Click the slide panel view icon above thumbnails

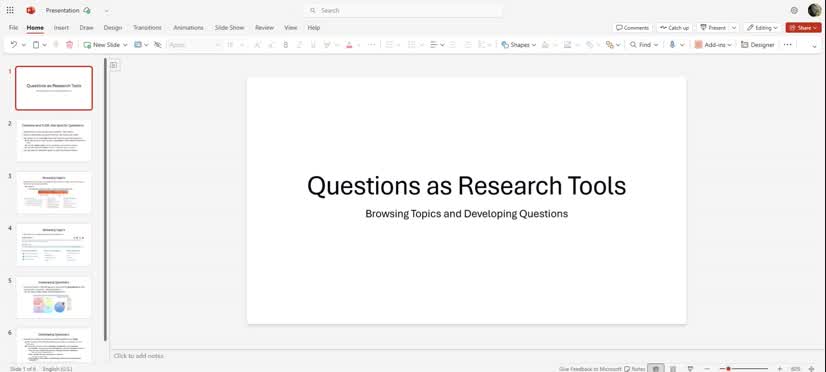114,65
